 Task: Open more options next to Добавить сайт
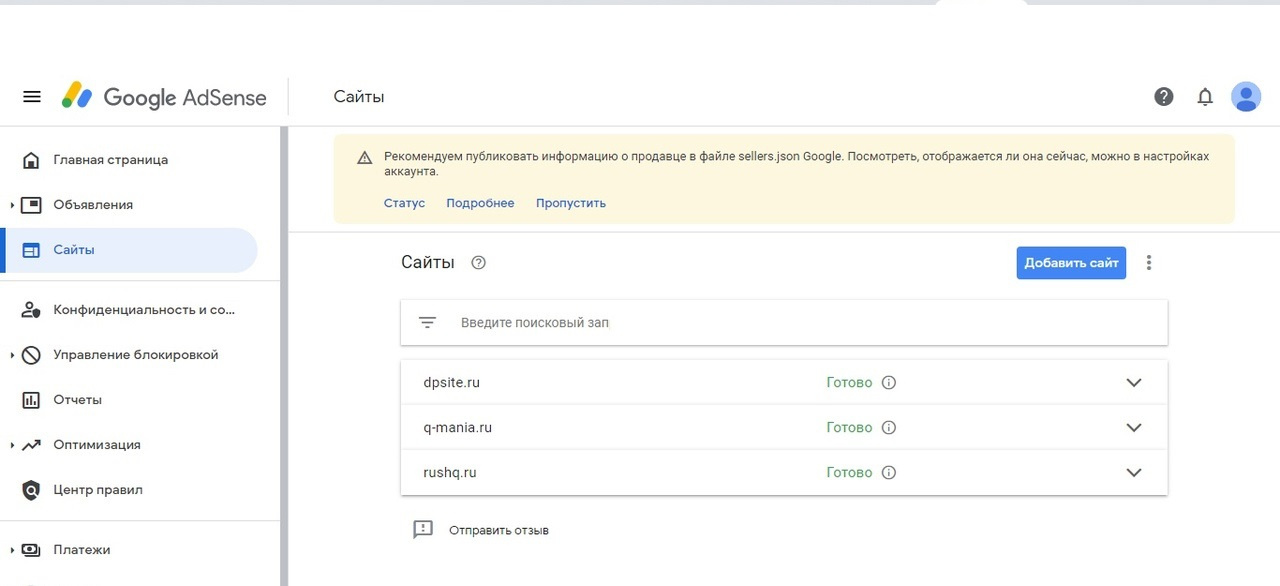(x=1149, y=263)
